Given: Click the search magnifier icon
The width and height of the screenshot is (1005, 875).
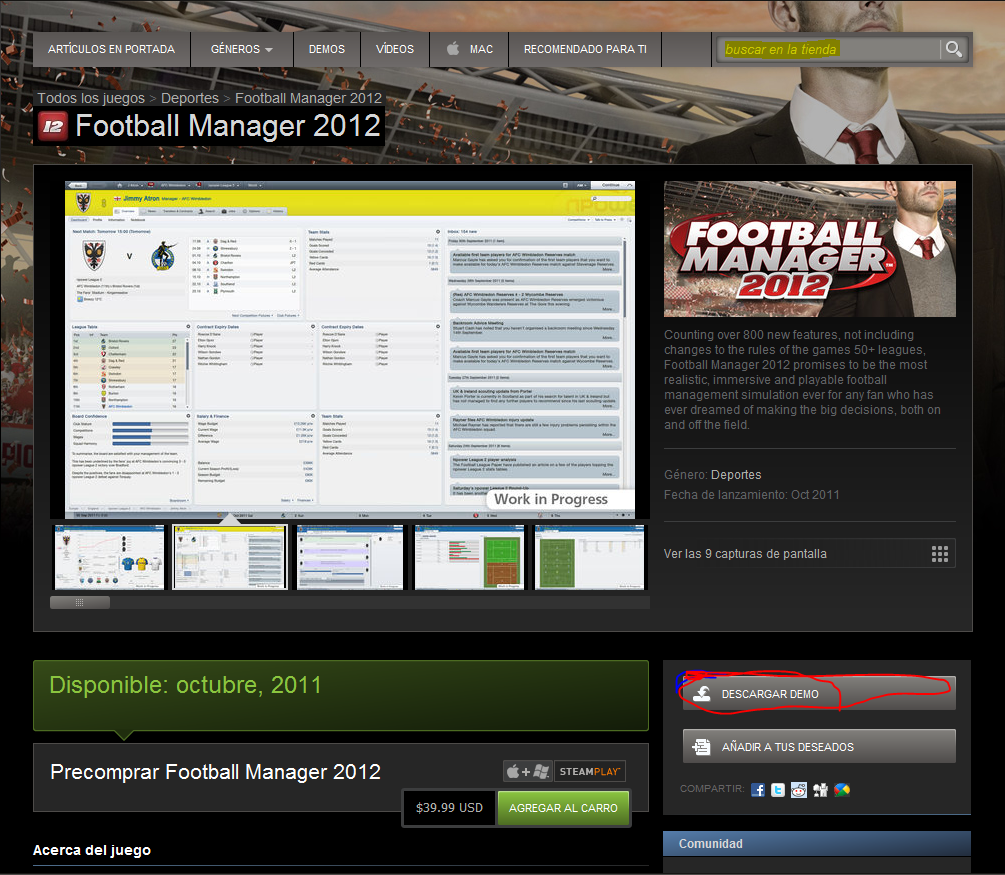Looking at the screenshot, I should pyautogui.click(x=953, y=49).
